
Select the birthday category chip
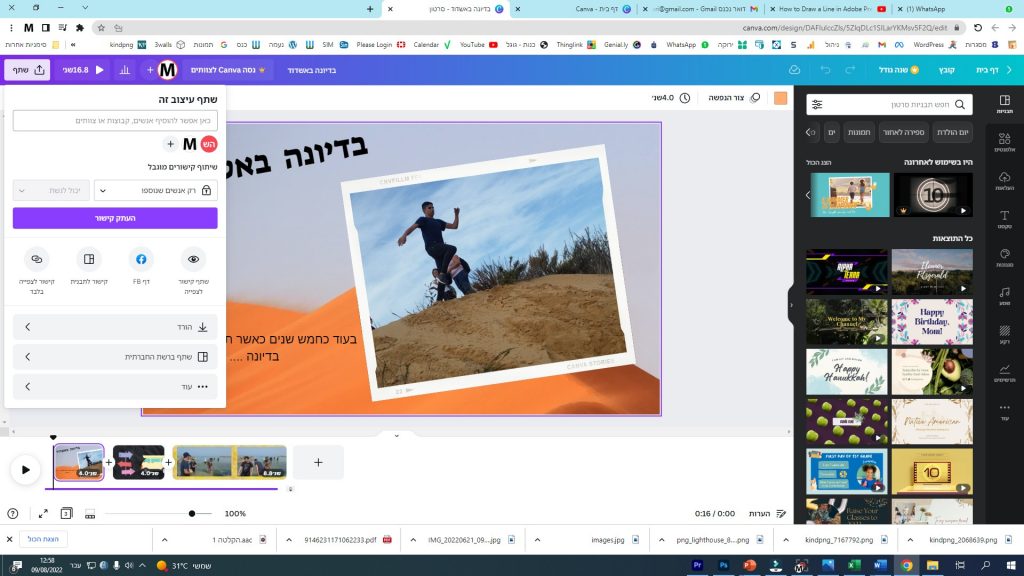953,132
